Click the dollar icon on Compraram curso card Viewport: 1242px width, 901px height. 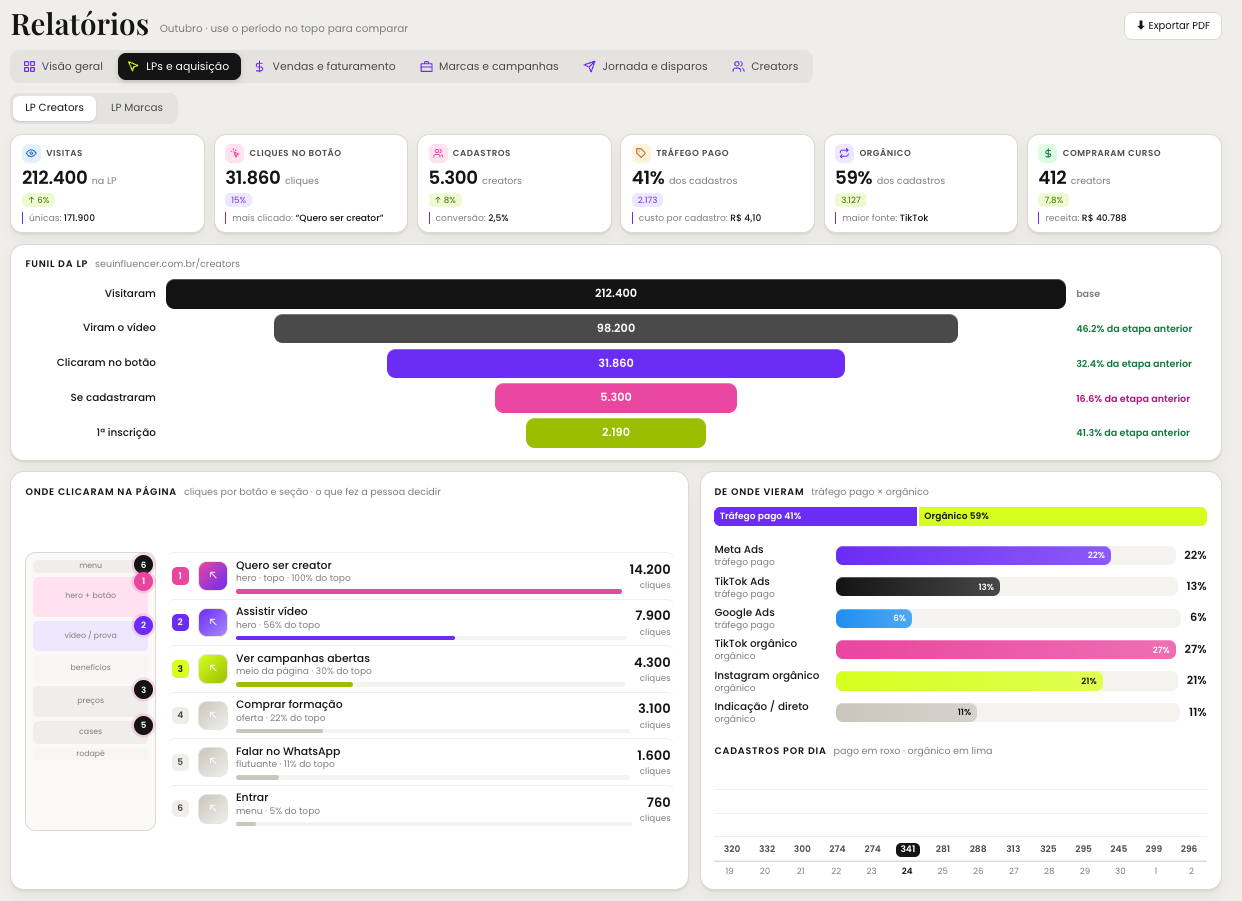pos(1047,153)
